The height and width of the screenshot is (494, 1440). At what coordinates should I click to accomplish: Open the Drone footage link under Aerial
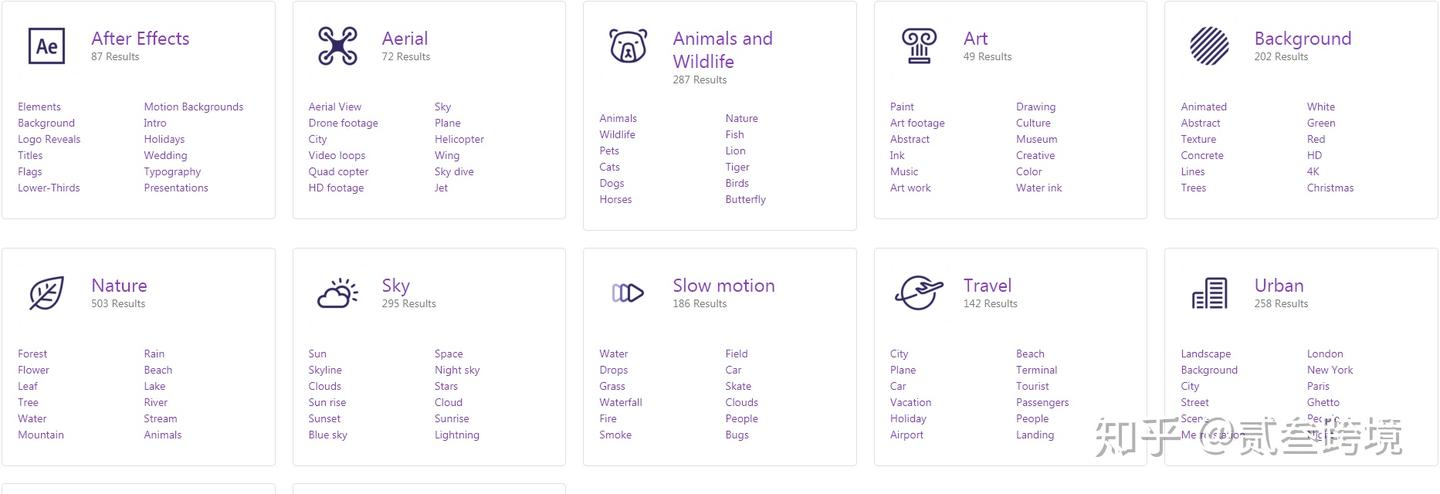pos(343,123)
